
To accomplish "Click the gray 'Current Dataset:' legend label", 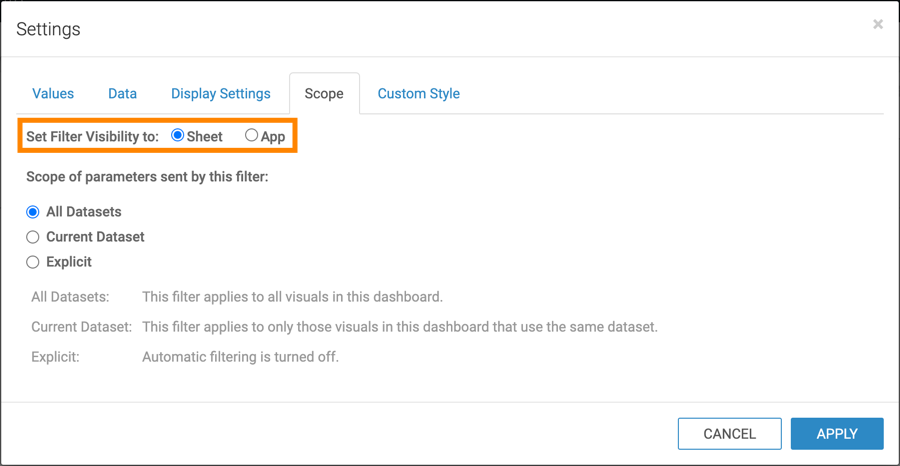I will pyautogui.click(x=81, y=327).
